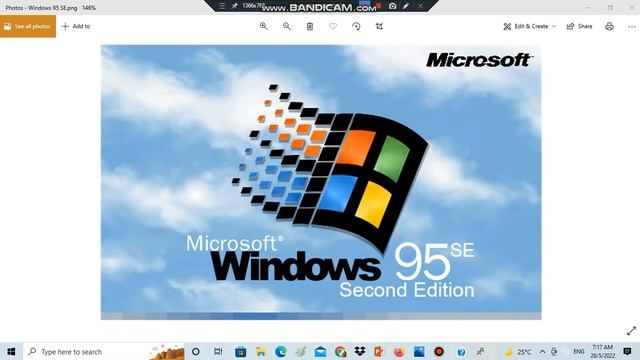
Task: Open the crop tool
Action: [379, 26]
